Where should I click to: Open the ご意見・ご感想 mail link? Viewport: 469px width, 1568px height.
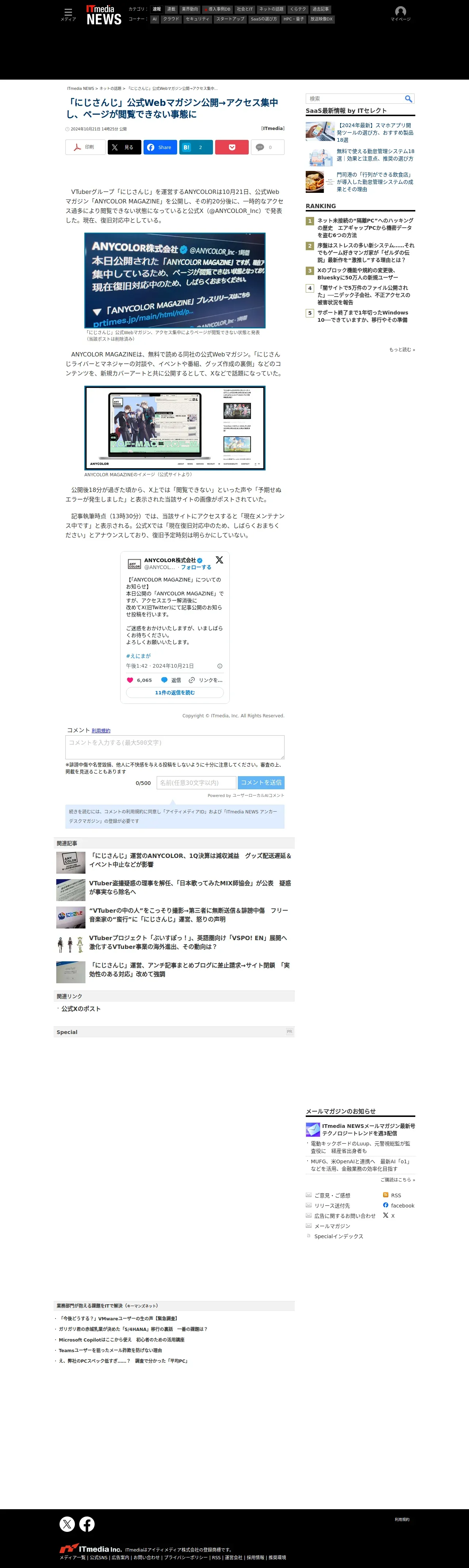[332, 1195]
